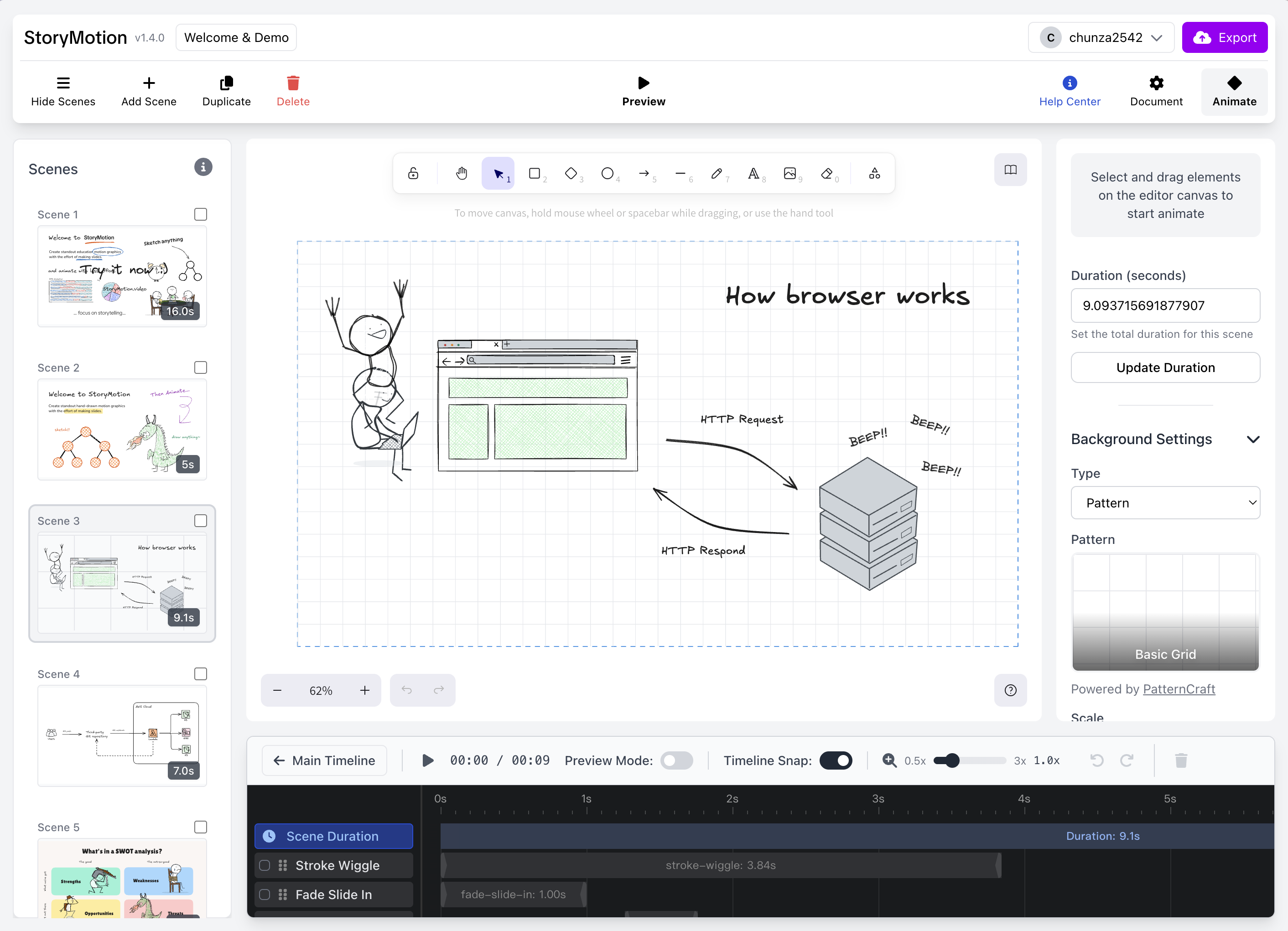Open the chunza2542 account dropdown

(x=1100, y=37)
